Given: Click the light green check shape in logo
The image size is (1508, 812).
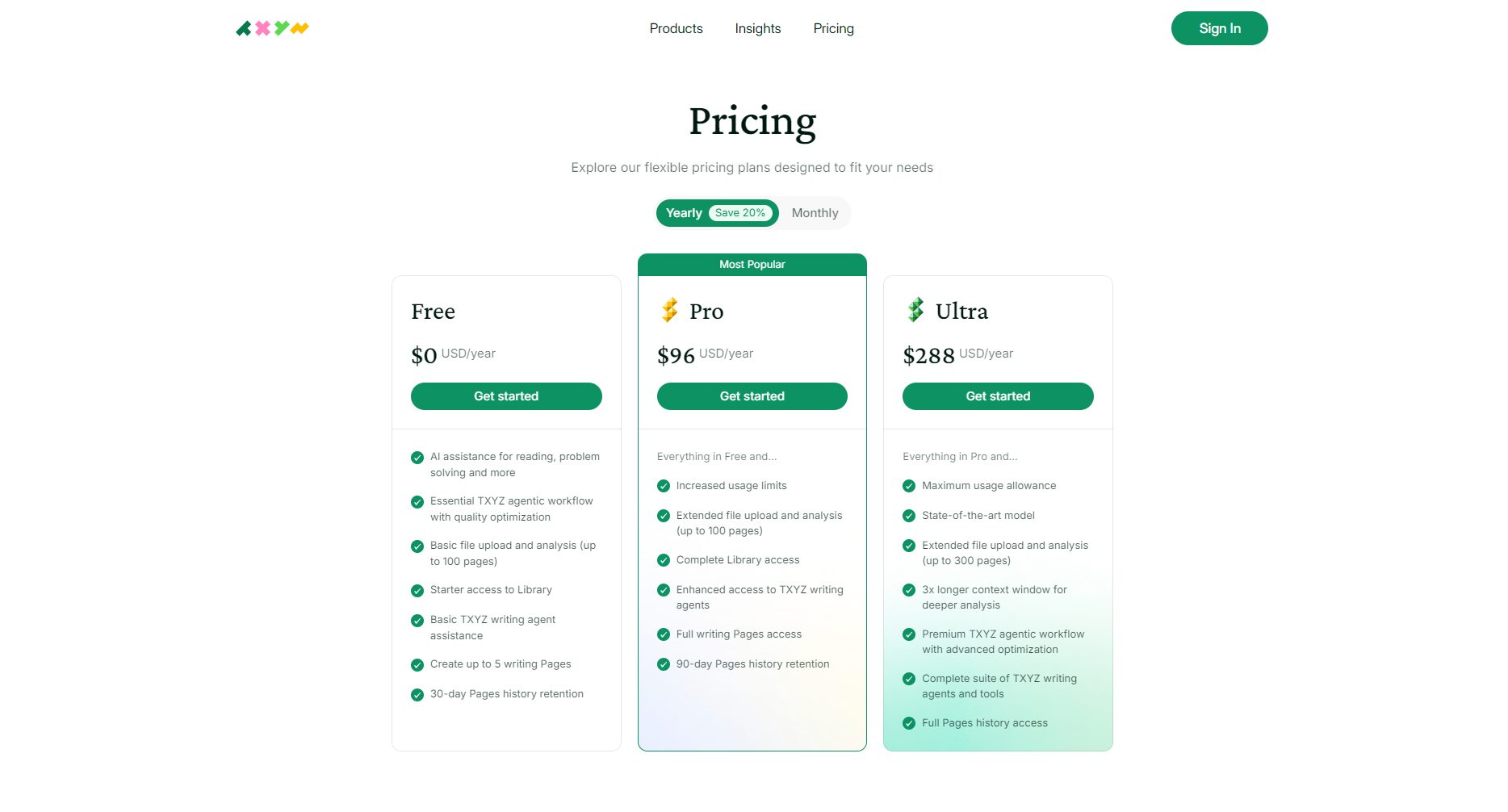Looking at the screenshot, I should click(281, 27).
